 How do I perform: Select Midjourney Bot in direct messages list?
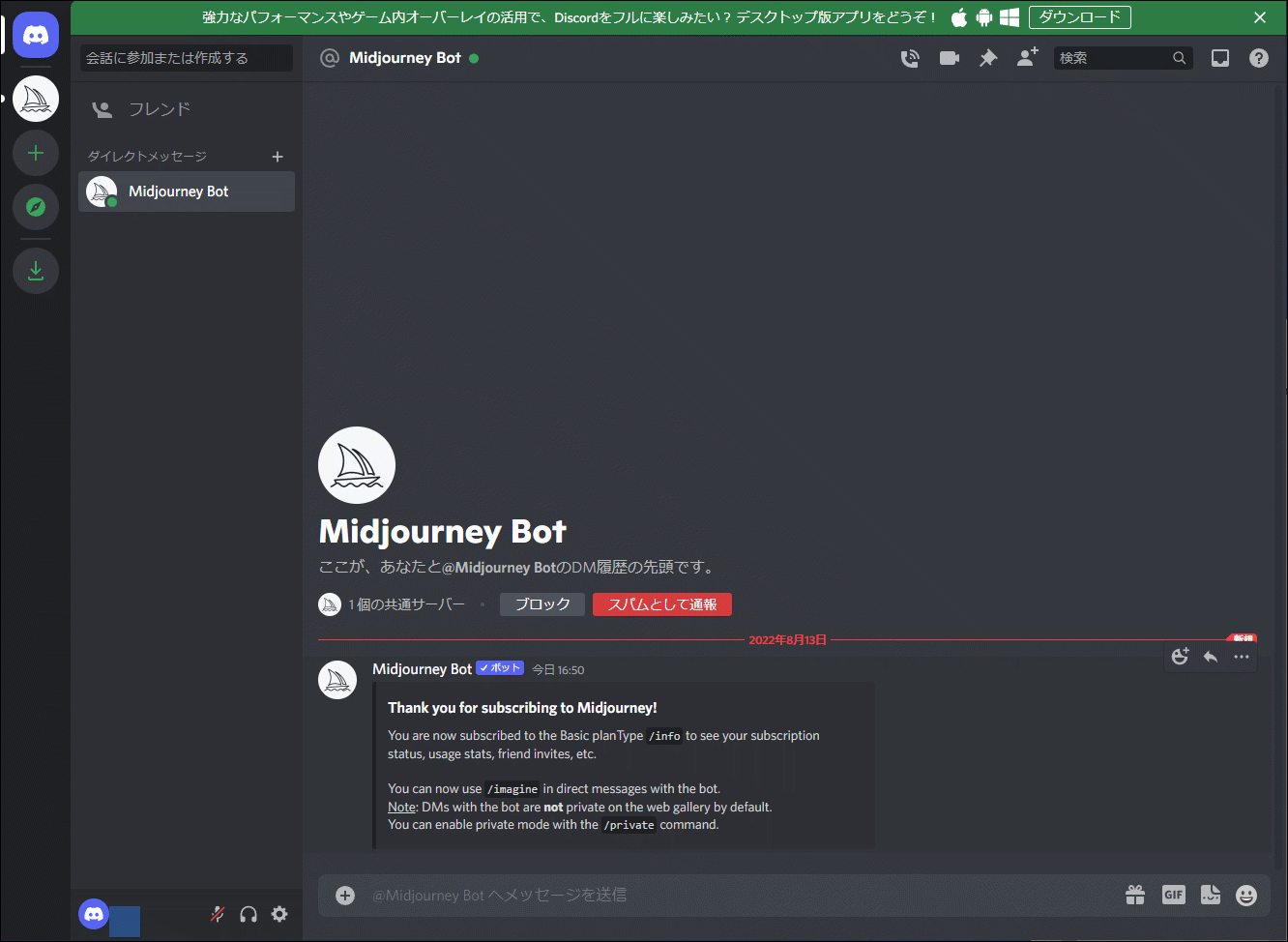click(x=187, y=191)
